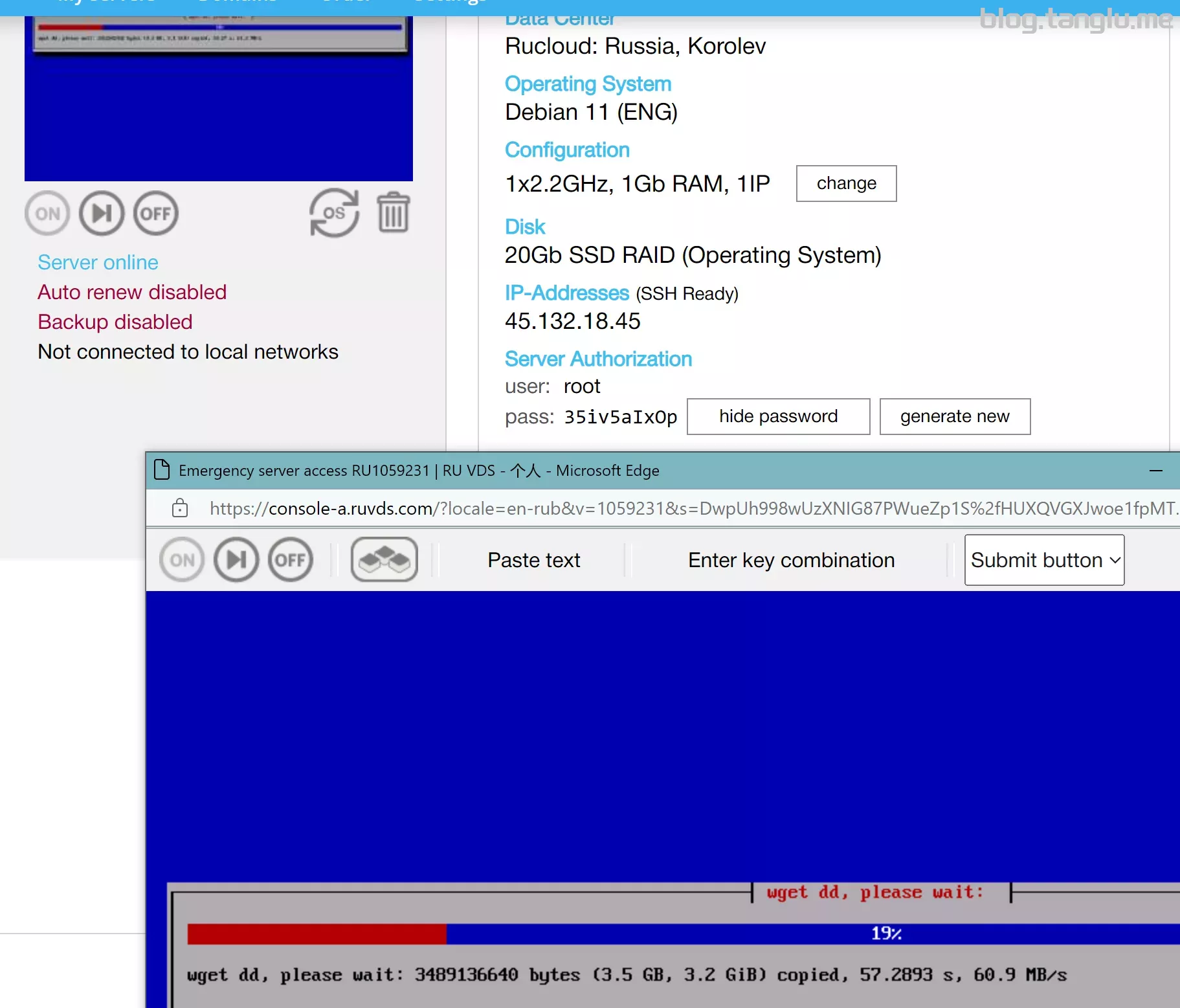
Task: Click generate new password button
Action: [955, 416]
